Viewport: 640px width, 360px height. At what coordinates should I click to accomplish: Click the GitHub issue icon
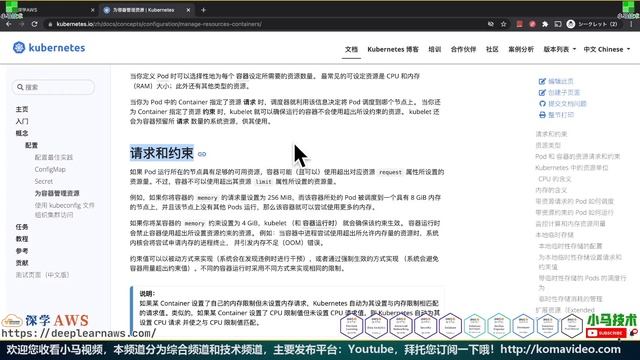[542, 104]
